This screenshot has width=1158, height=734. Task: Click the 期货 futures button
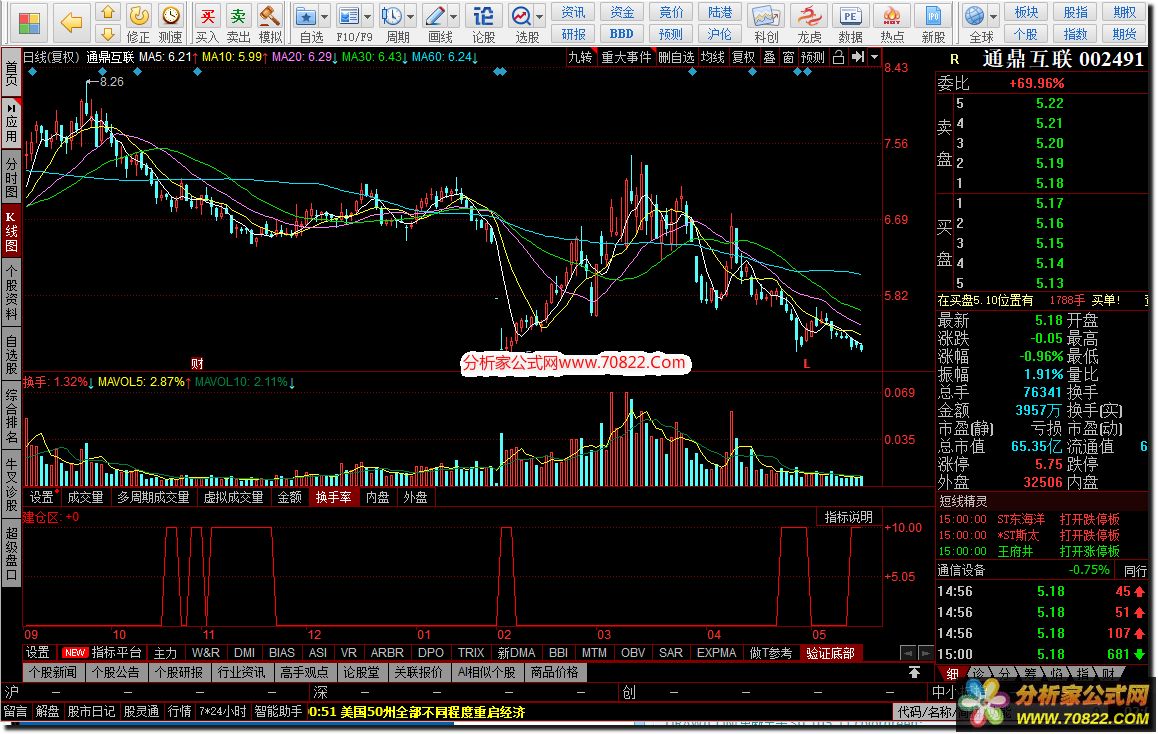(x=1125, y=34)
